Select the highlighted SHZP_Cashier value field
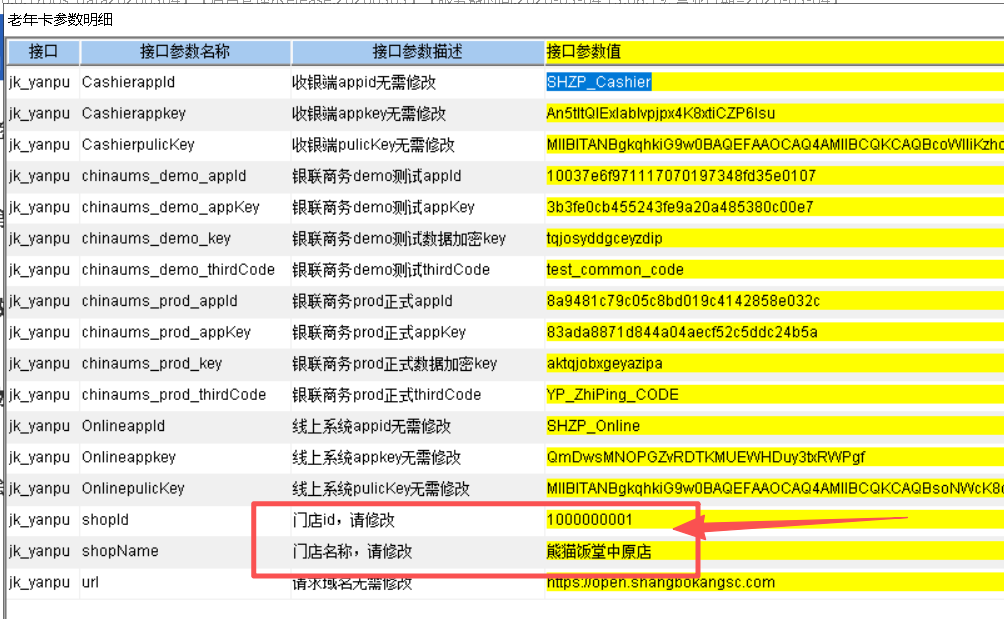The height and width of the screenshot is (619, 1004). click(x=599, y=82)
